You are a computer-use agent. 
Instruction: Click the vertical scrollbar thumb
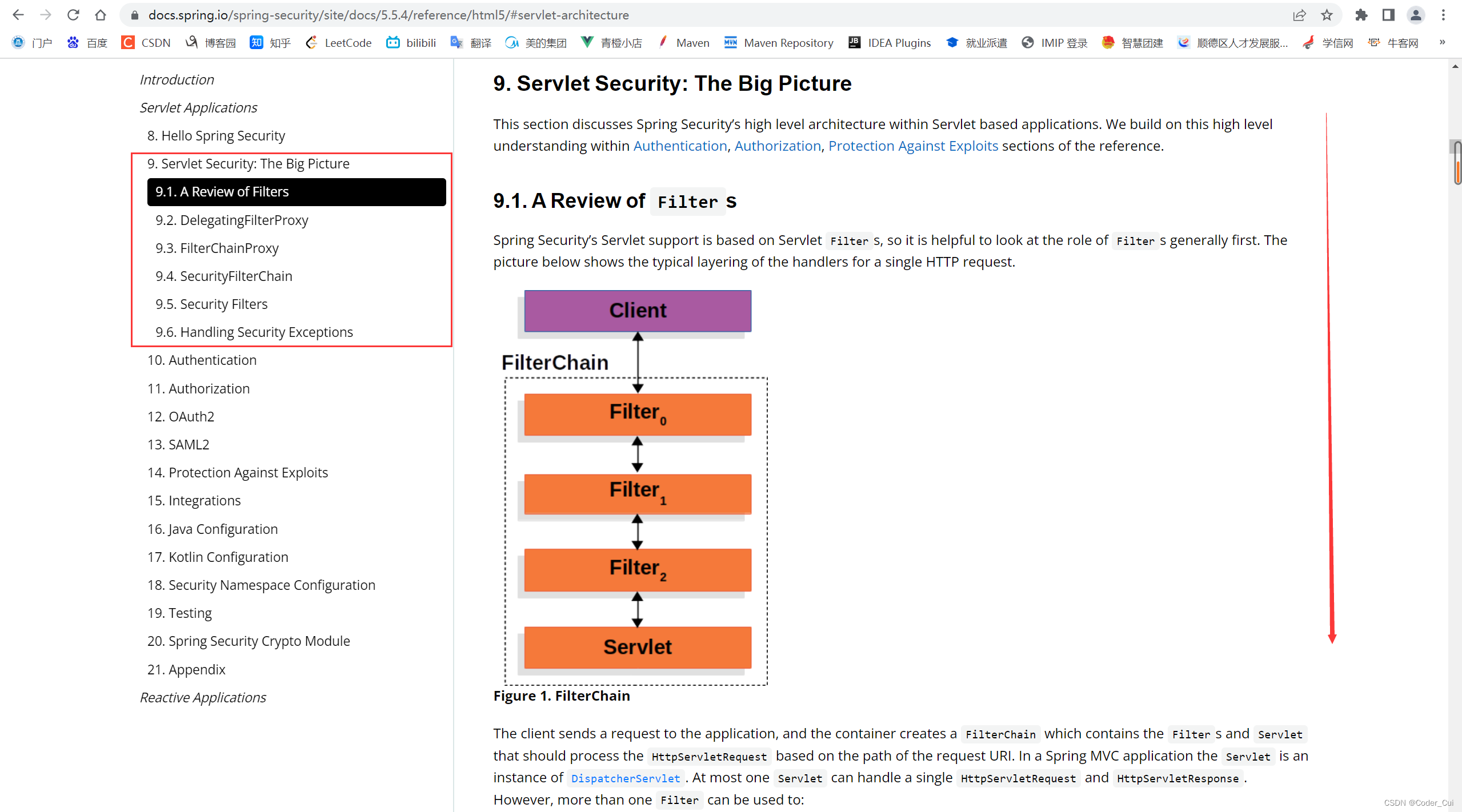pyautogui.click(x=1456, y=160)
